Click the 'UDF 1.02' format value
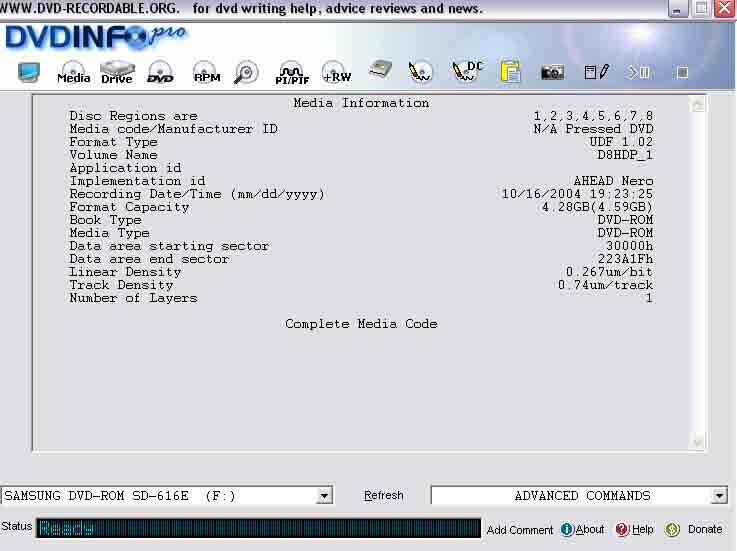737x551 pixels. pyautogui.click(x=621, y=142)
